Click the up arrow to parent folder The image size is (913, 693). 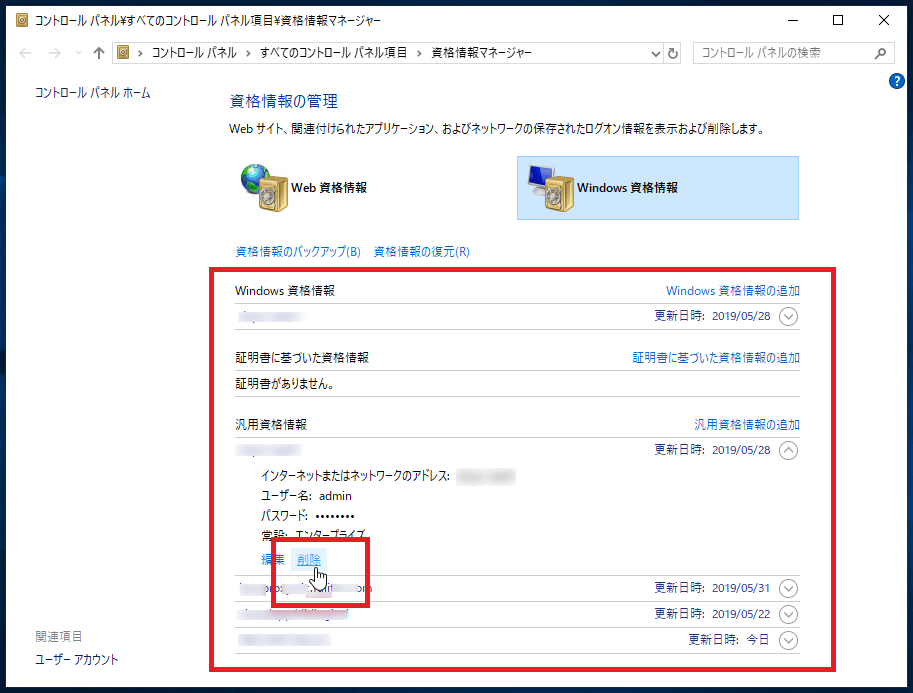[x=98, y=53]
